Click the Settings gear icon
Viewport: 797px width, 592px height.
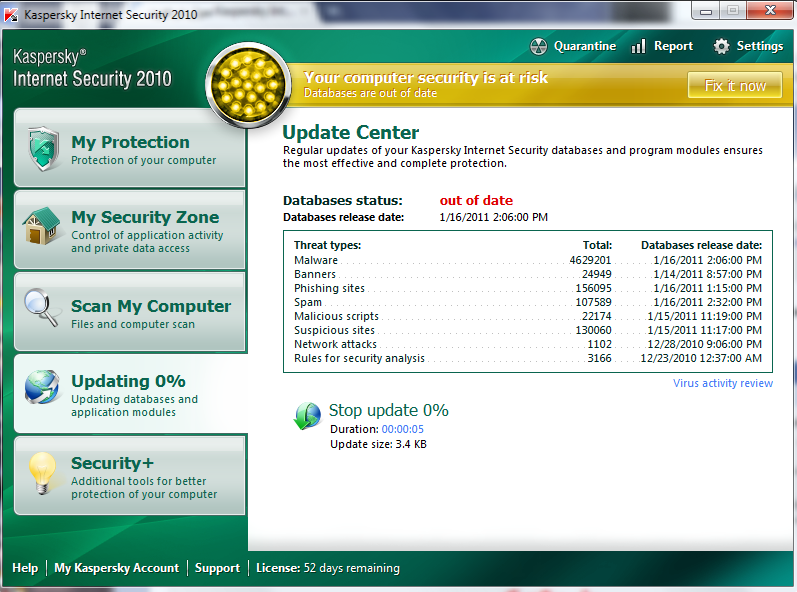(721, 46)
